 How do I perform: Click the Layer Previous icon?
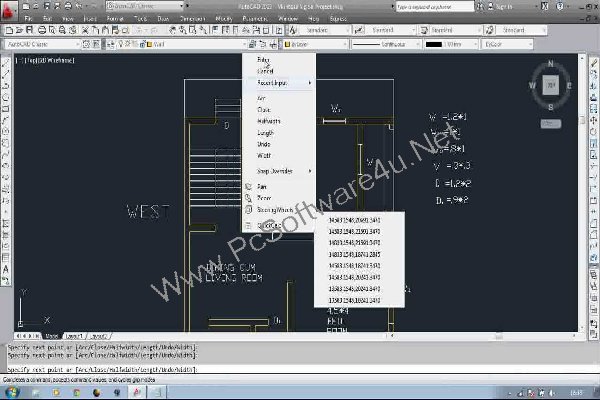pos(263,44)
